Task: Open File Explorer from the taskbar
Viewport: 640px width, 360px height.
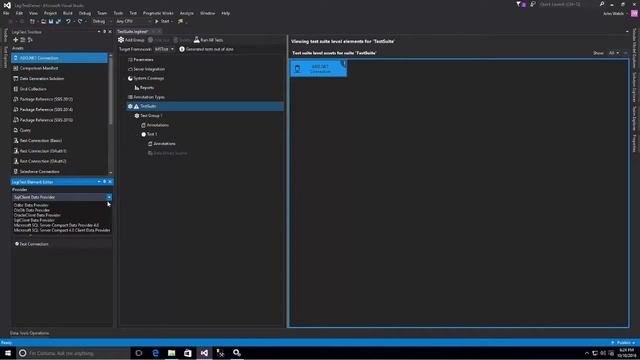Action: click(171, 353)
